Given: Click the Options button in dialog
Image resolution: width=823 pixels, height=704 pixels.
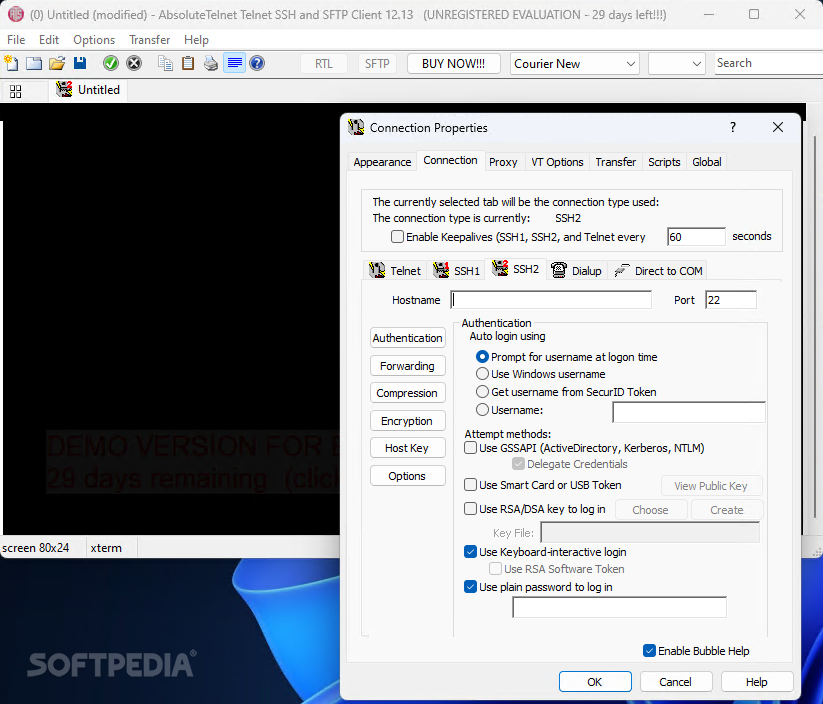Looking at the screenshot, I should [407, 476].
